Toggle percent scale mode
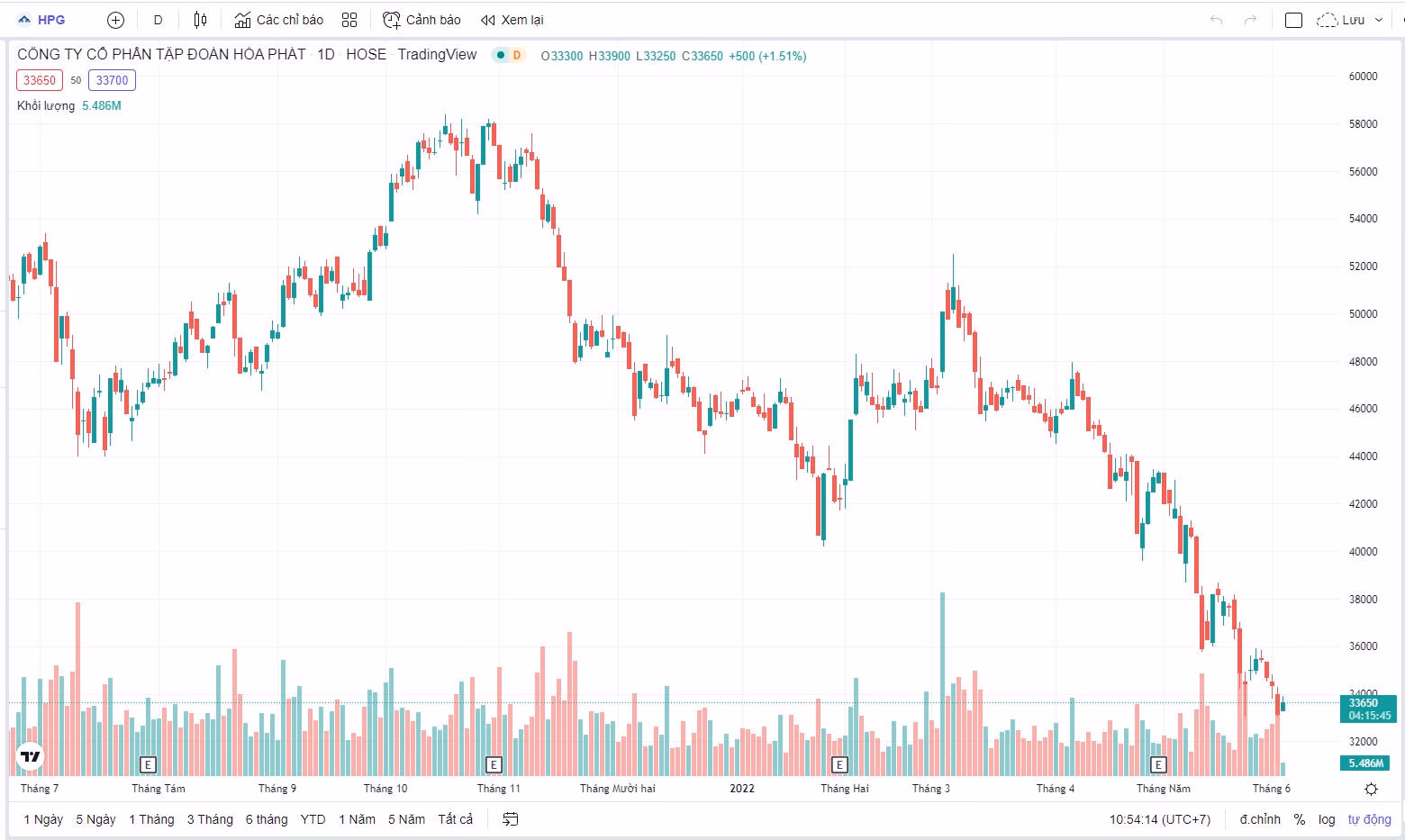1405x840 pixels. point(1299,819)
